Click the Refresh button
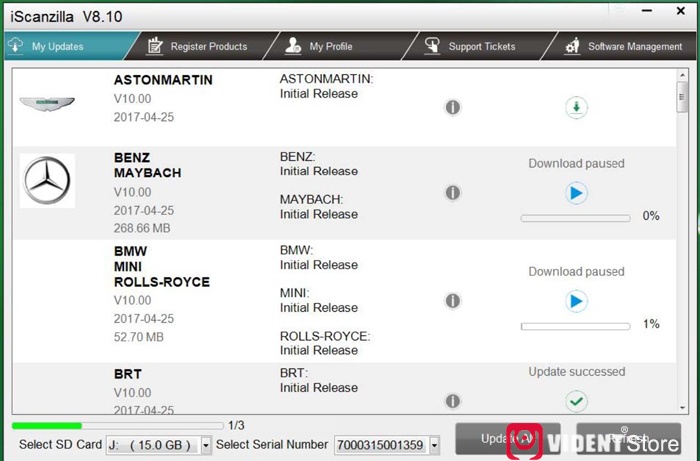700x461 pixels. [629, 439]
